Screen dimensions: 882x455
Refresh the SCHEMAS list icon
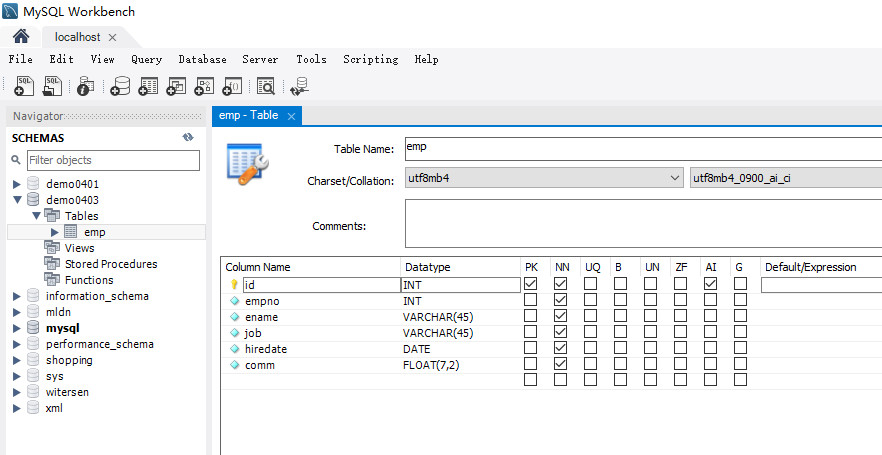188,137
